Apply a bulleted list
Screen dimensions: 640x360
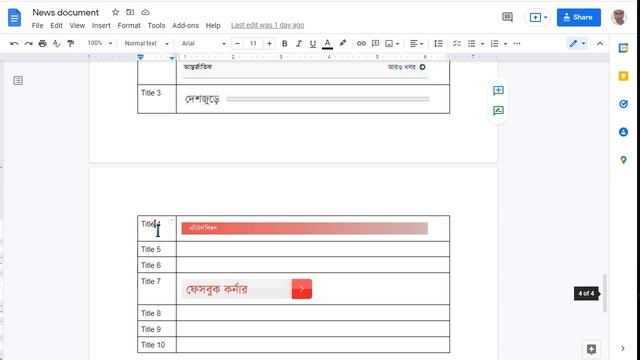tap(471, 43)
